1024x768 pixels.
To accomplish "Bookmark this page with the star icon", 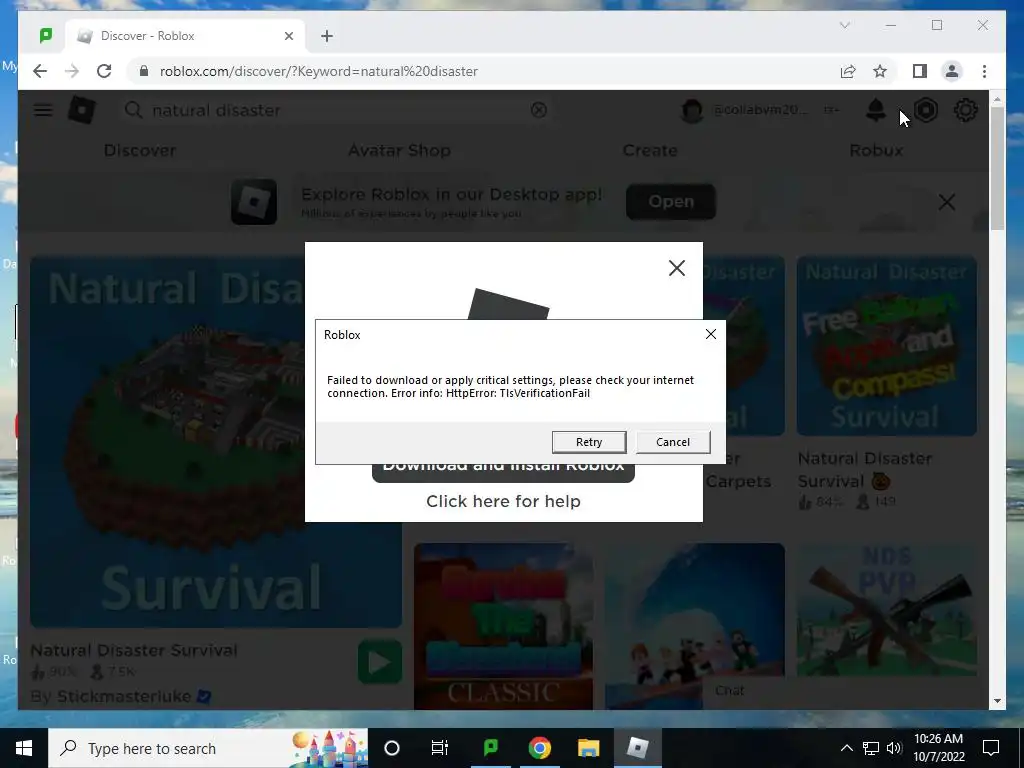I will tap(880, 71).
